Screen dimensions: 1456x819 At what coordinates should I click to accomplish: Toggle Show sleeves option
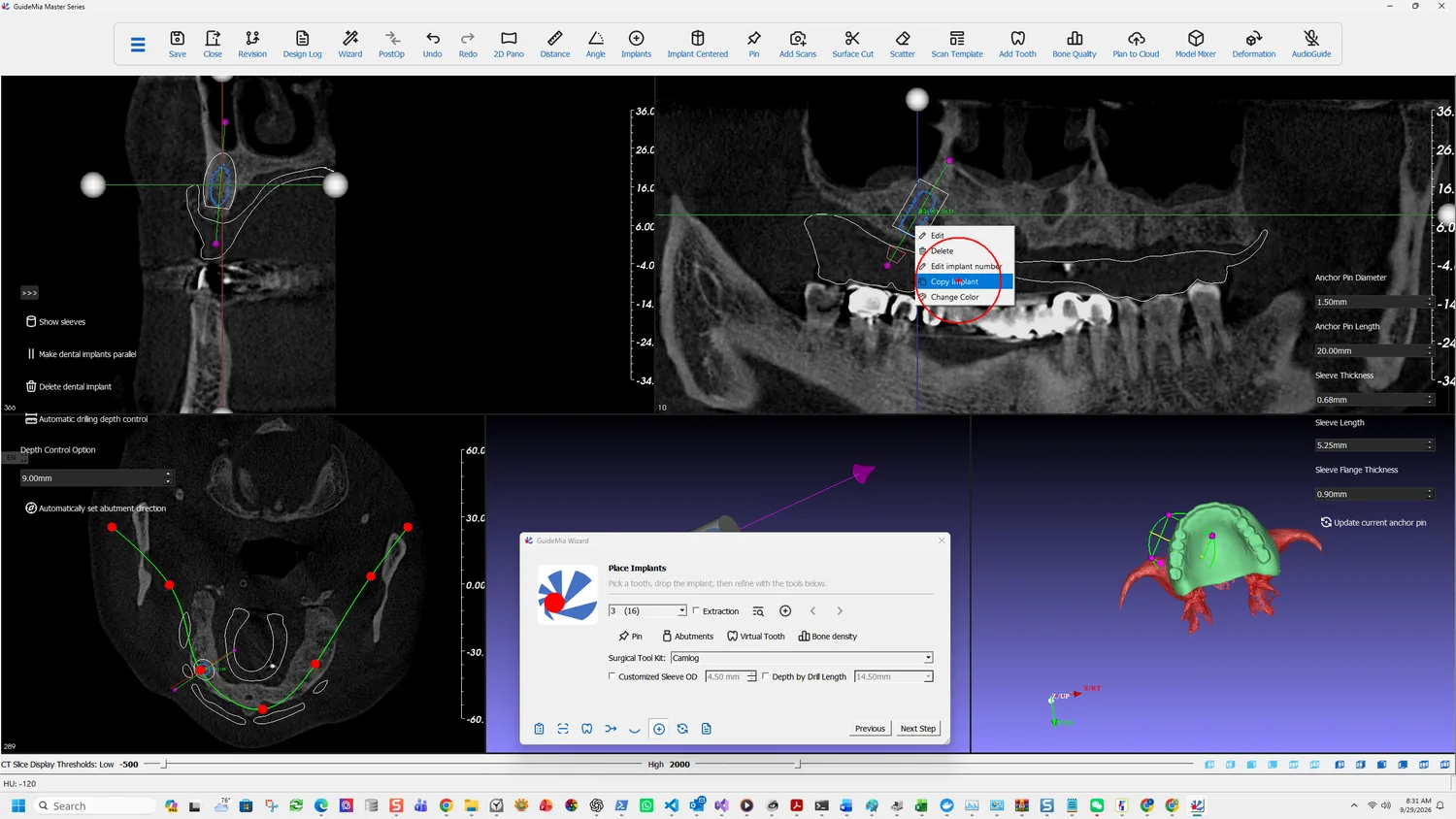tap(55, 321)
